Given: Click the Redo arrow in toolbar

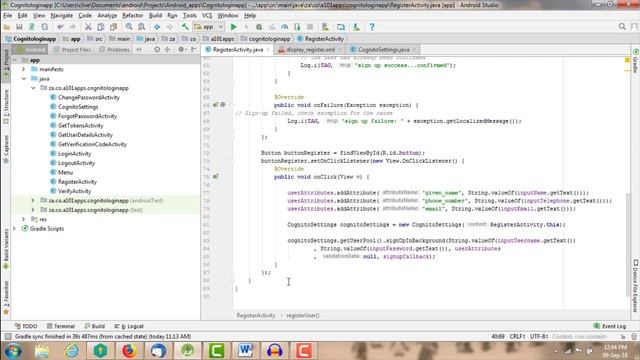Looking at the screenshot, I should [73, 27].
